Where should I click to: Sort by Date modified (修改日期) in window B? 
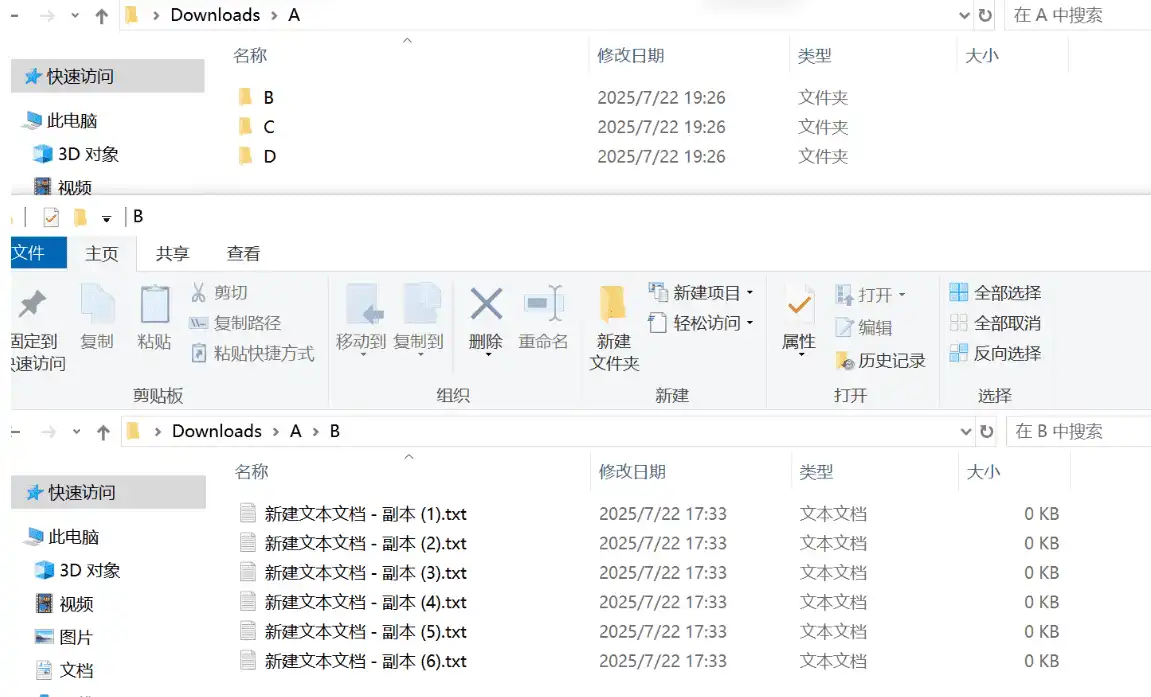(632, 472)
